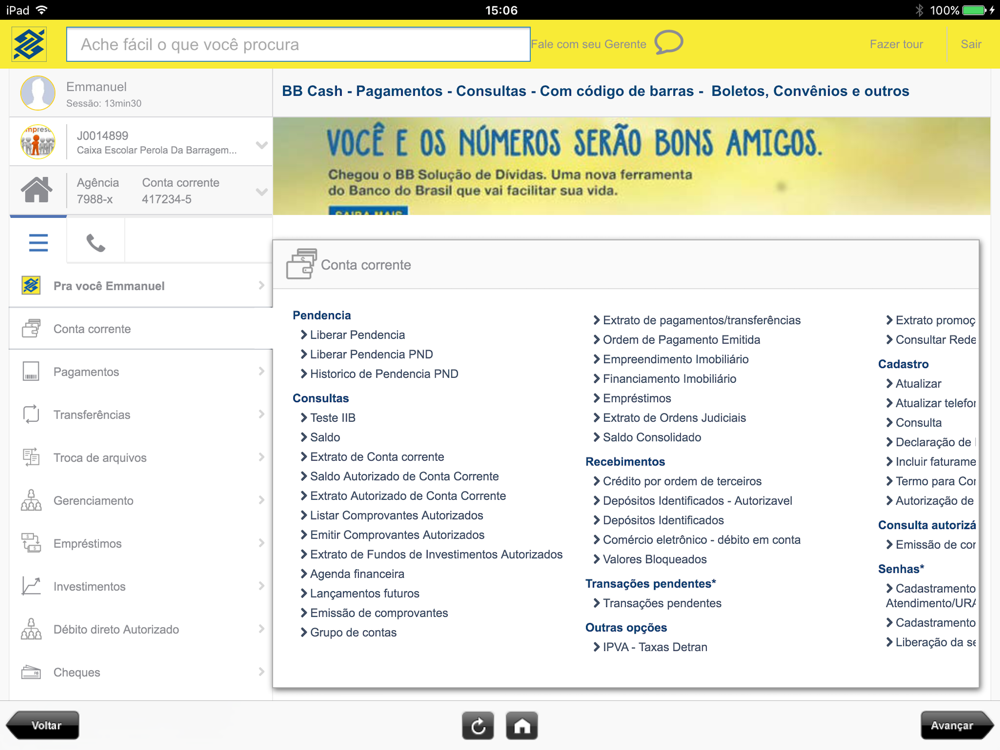The image size is (1000, 750).
Task: Click the refresh icon in bottom bar
Action: click(x=478, y=726)
